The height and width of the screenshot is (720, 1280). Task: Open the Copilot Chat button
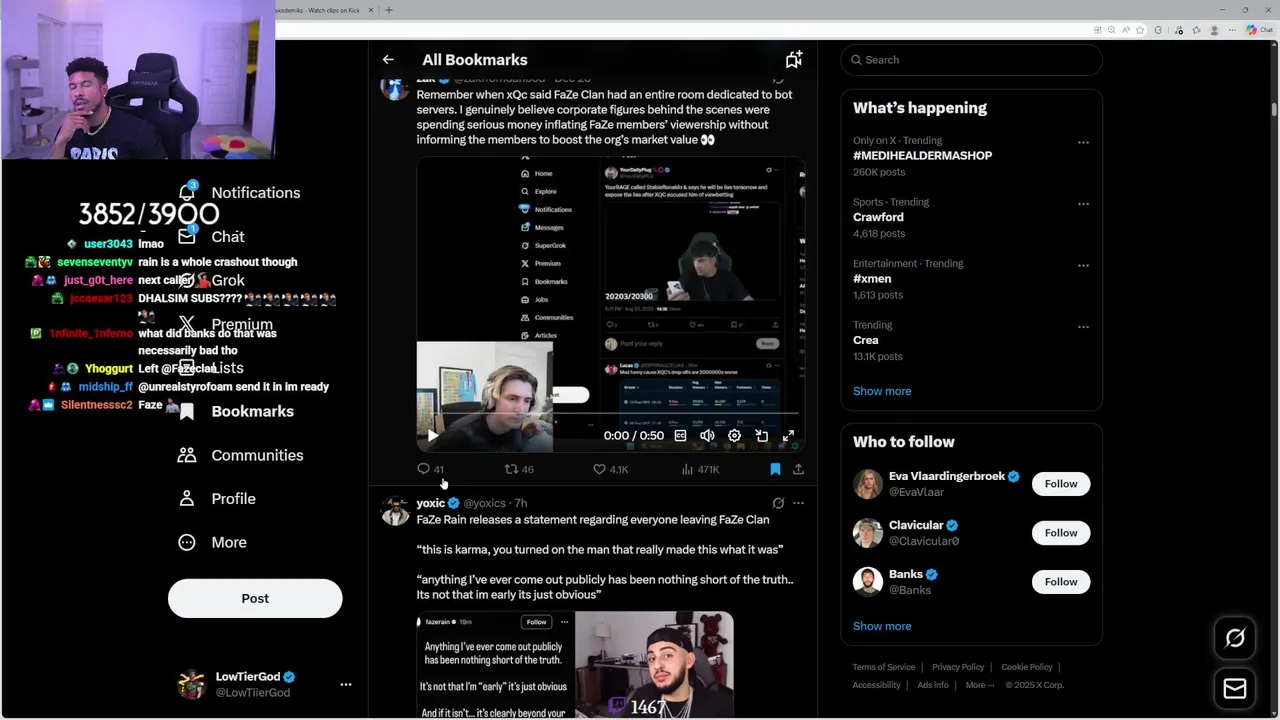[1259, 30]
